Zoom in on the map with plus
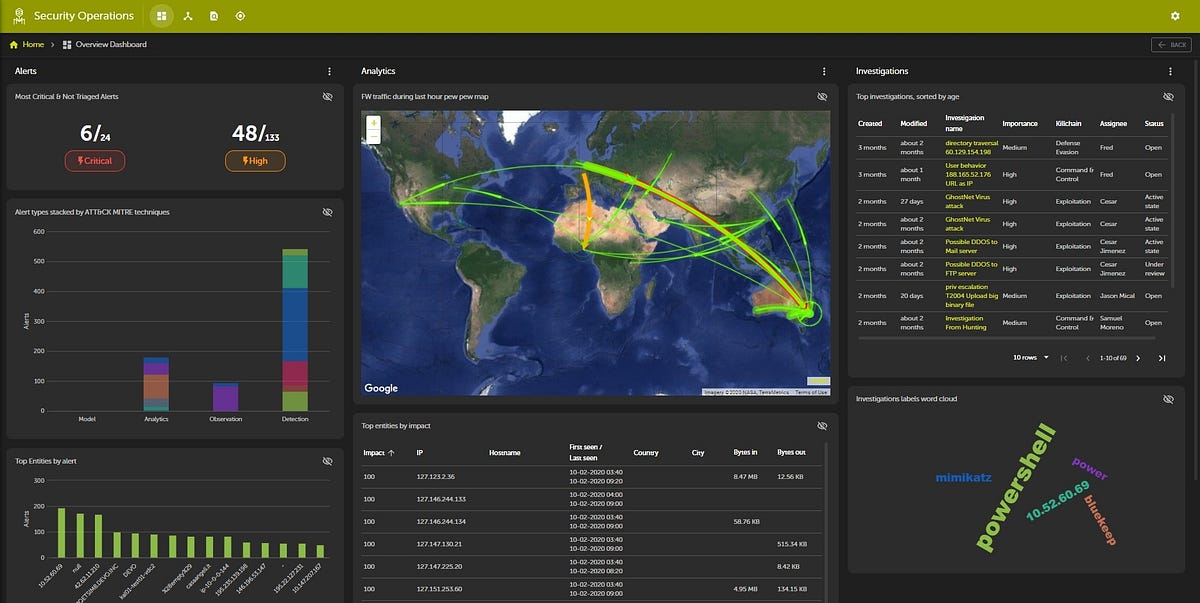Viewport: 1200px width, 603px height. [x=374, y=123]
